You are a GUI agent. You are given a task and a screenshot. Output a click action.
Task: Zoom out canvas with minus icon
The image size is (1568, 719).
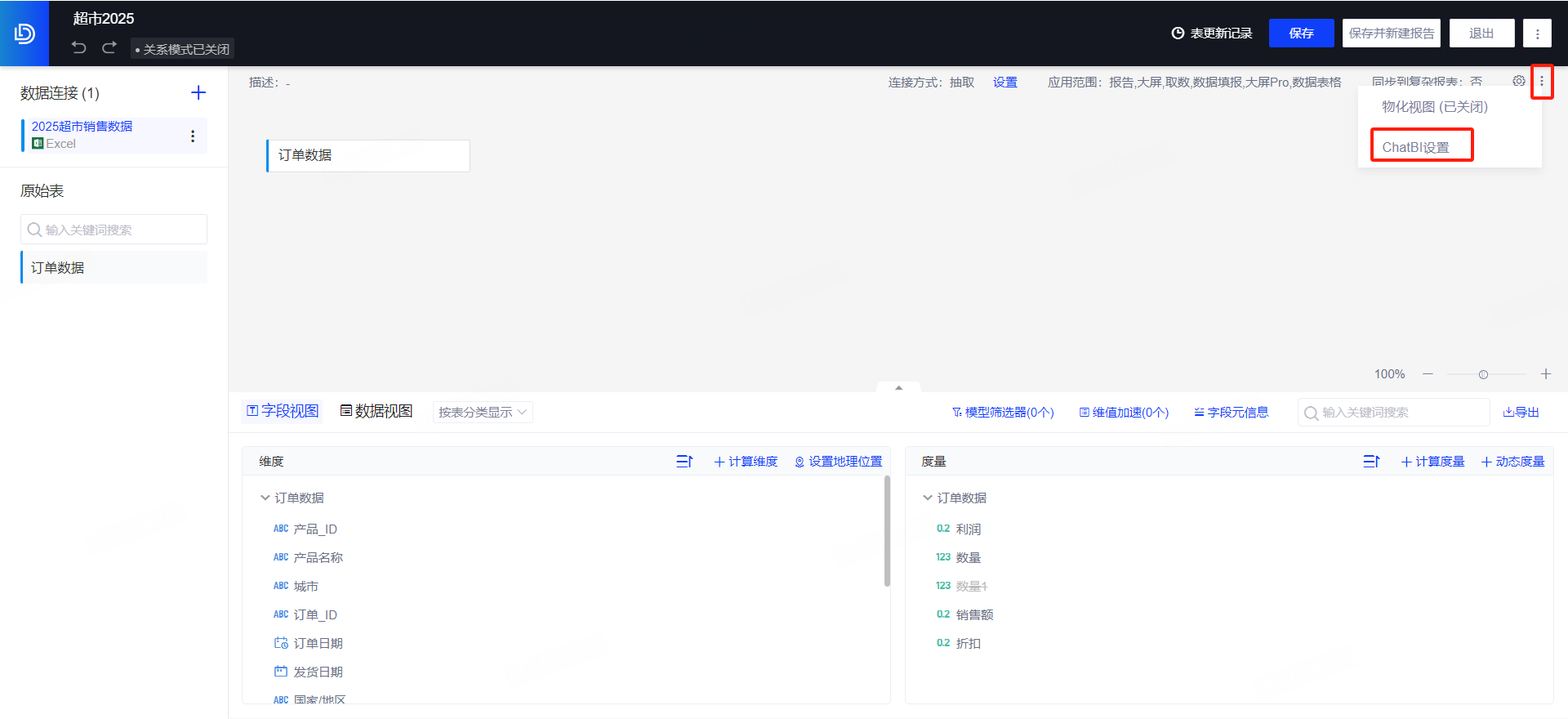click(1428, 374)
